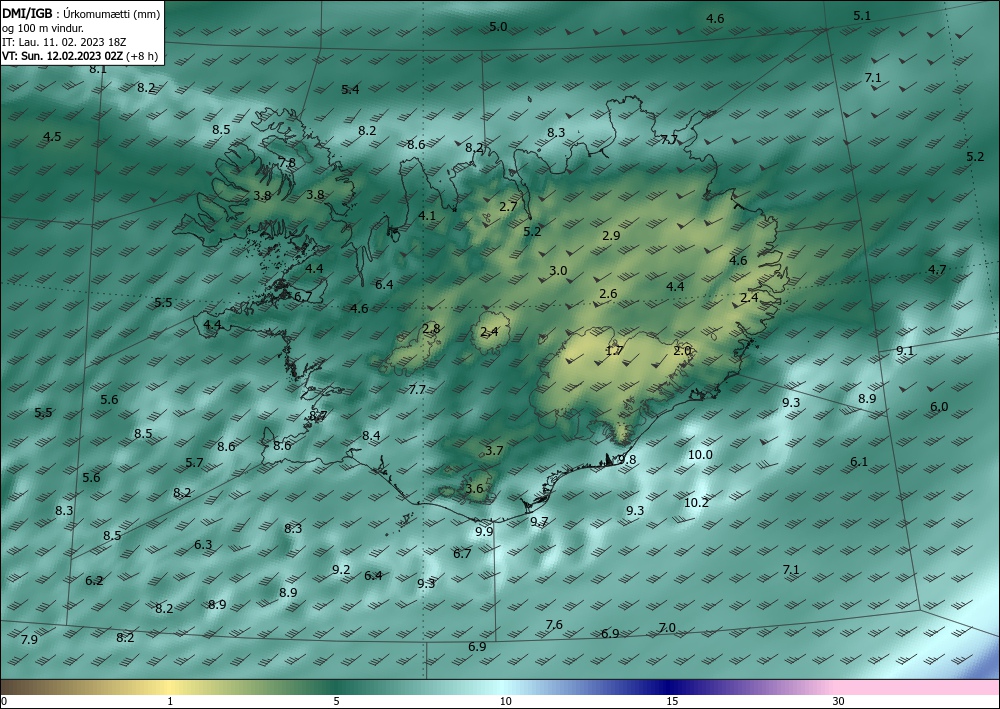Select the 7.6 value near the bottom
Viewport: 1000px width, 709px height.
point(554,625)
